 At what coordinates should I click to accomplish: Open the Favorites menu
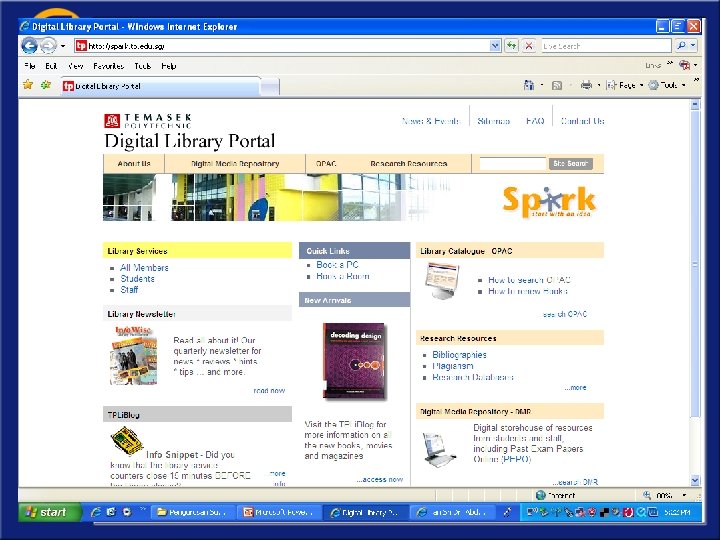coord(108,66)
